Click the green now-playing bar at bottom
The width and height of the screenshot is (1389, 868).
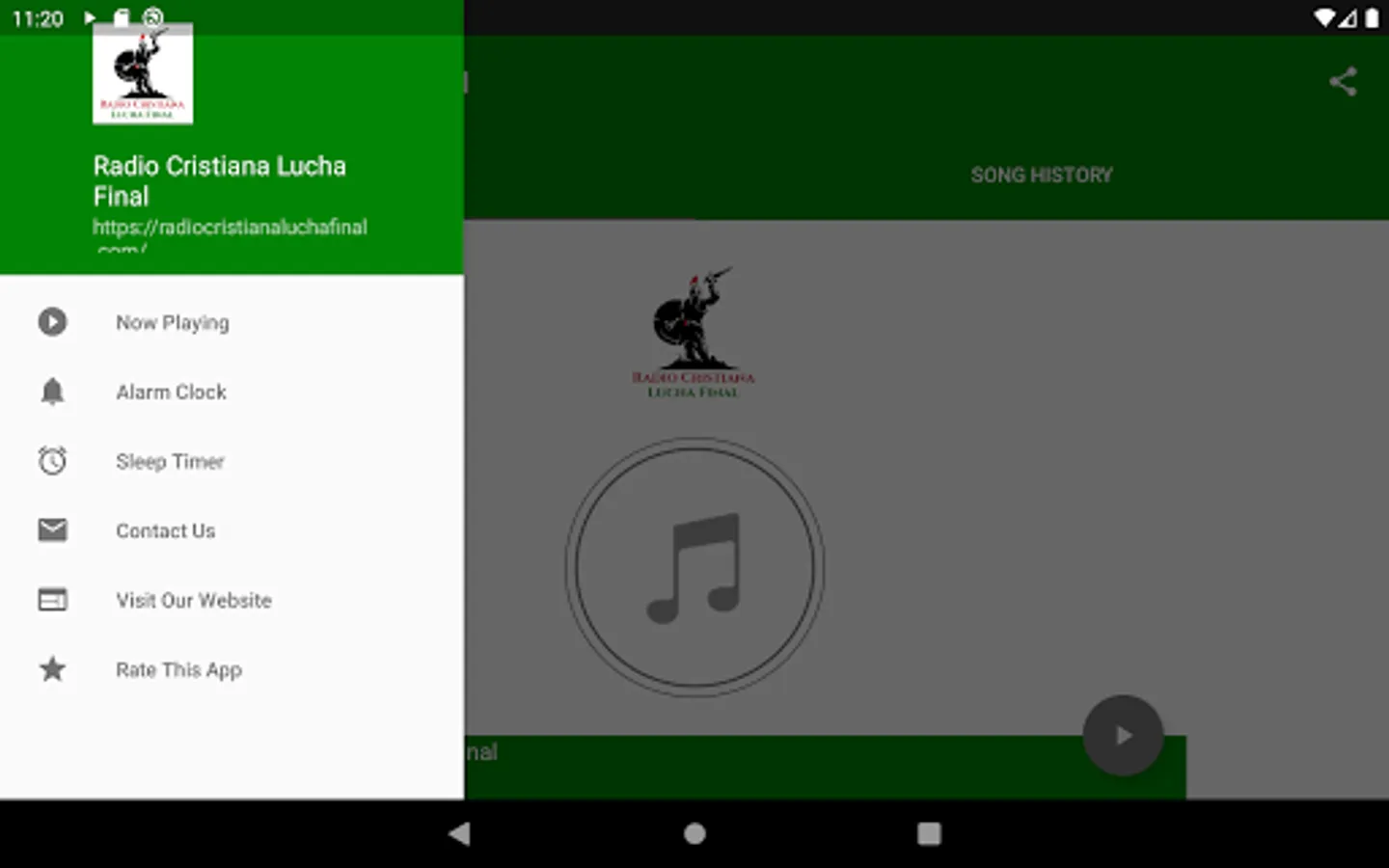825,767
